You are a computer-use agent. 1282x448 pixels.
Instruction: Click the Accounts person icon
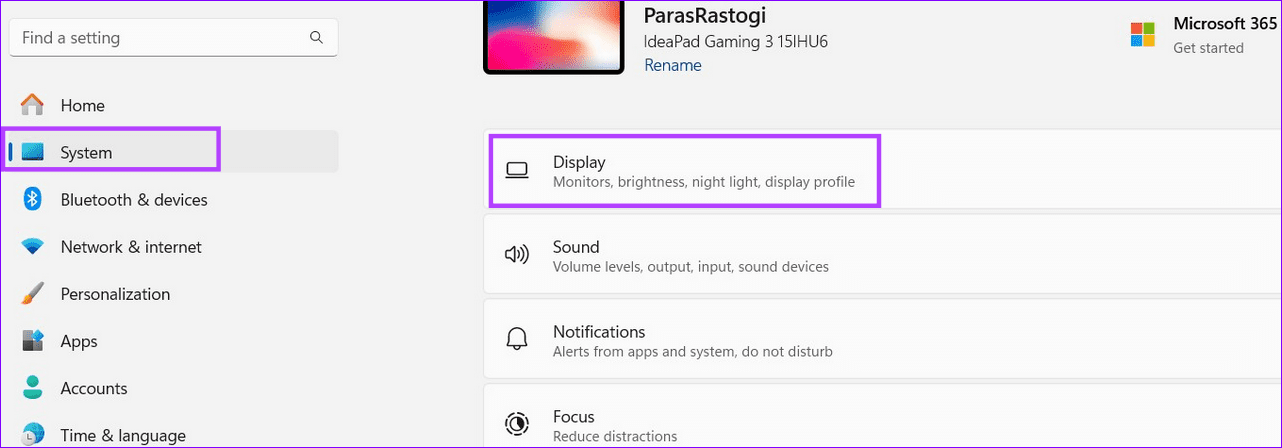click(x=33, y=388)
